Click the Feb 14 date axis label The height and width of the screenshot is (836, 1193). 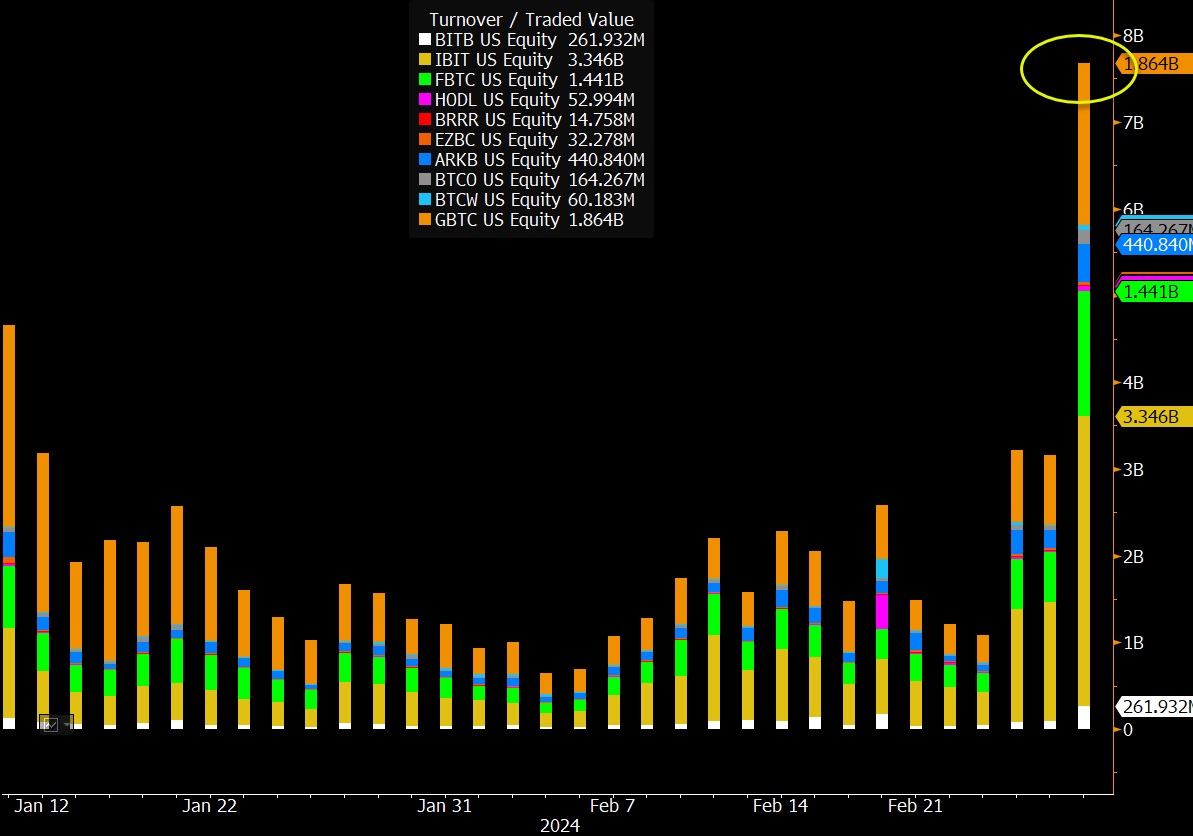tap(780, 805)
